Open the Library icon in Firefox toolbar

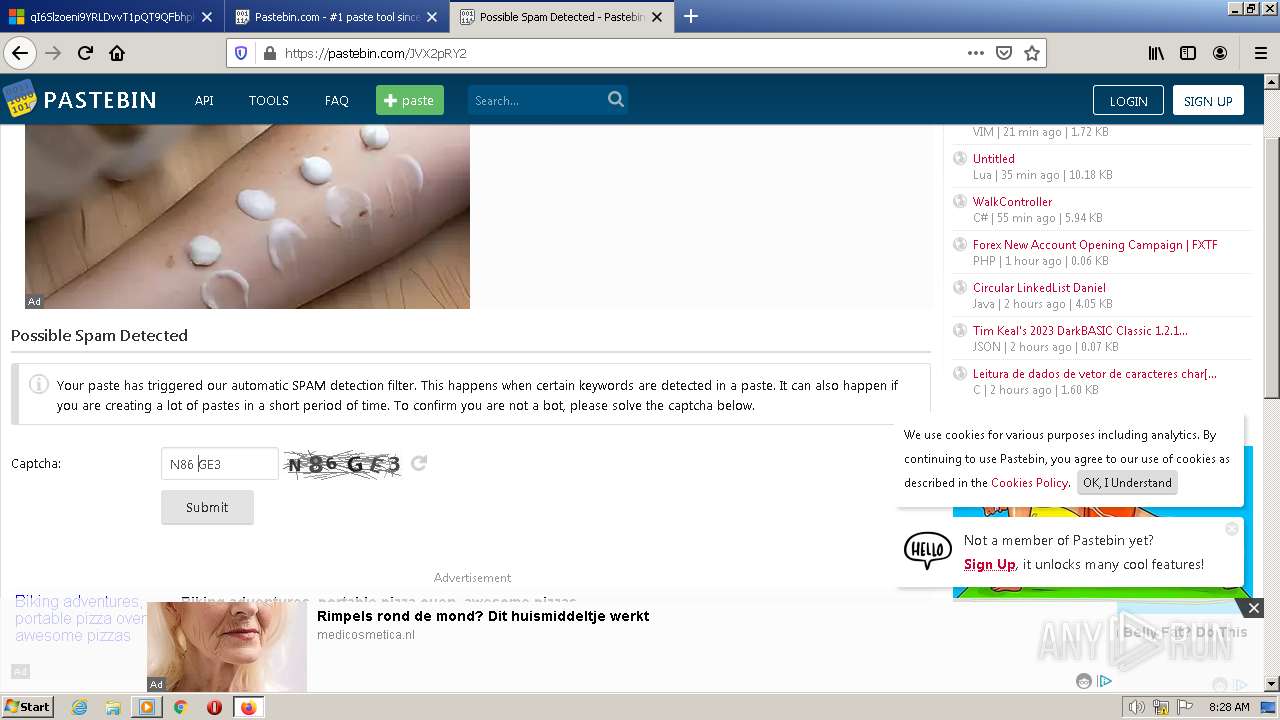(1156, 53)
